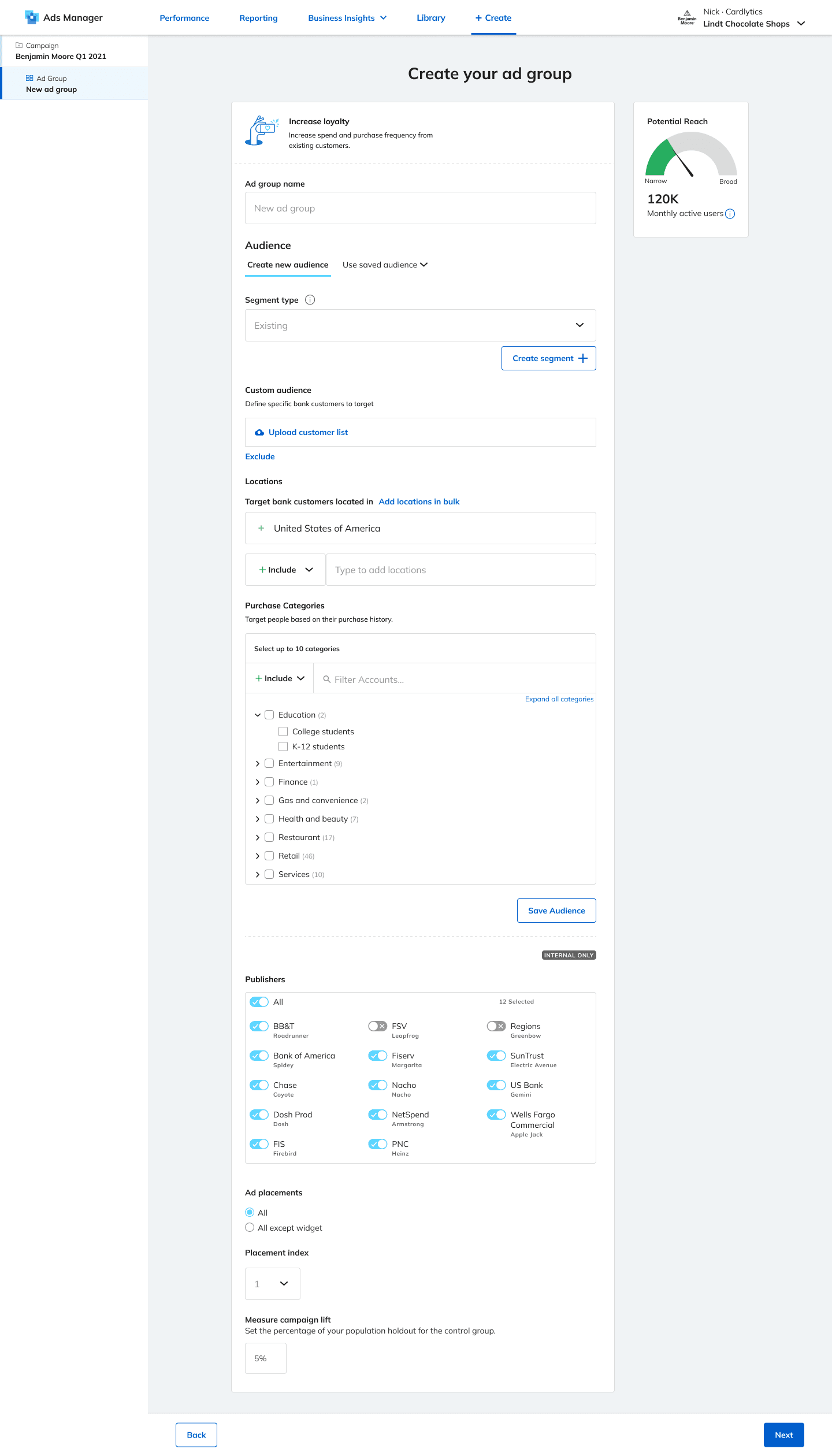Expand the Finance category
Viewport: 832px width, 1456px height.
click(258, 782)
